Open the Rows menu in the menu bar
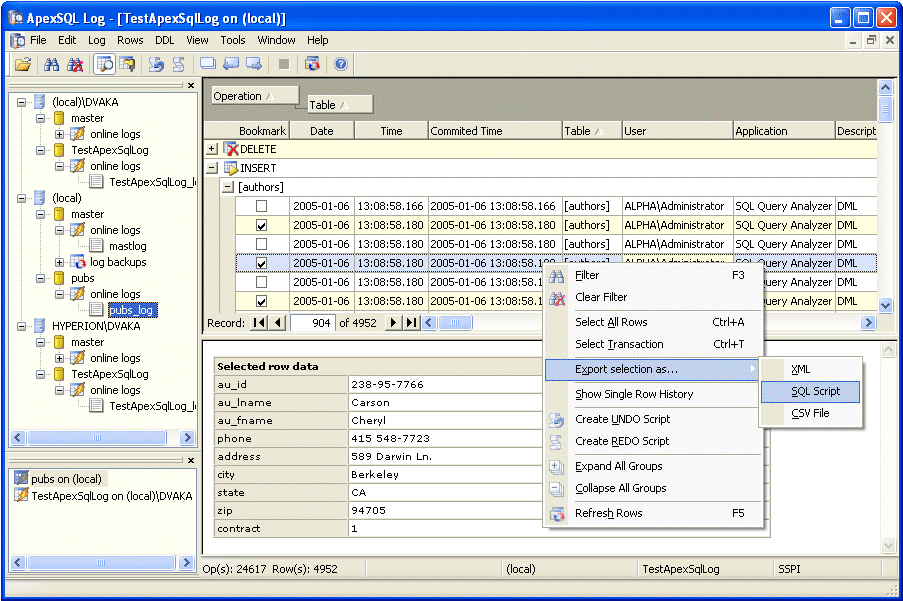Viewport: 903px width, 601px height. point(130,40)
